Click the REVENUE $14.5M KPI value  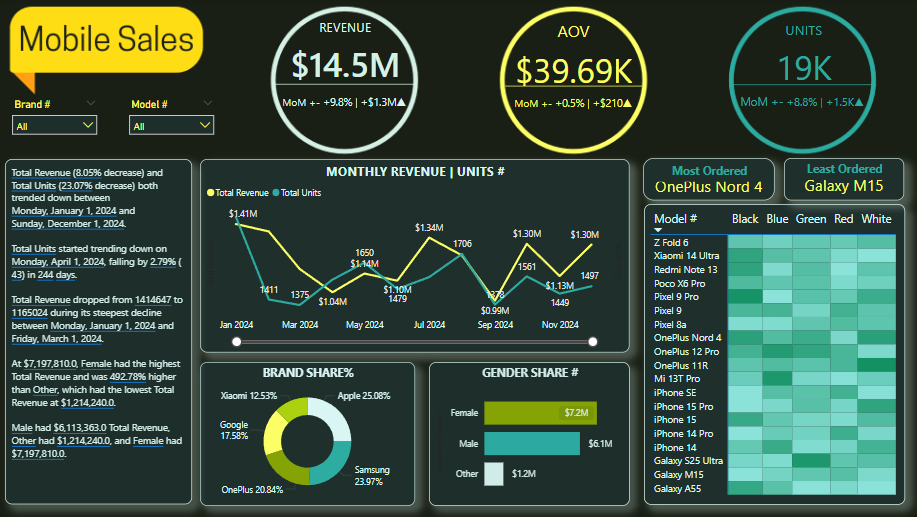coord(345,65)
